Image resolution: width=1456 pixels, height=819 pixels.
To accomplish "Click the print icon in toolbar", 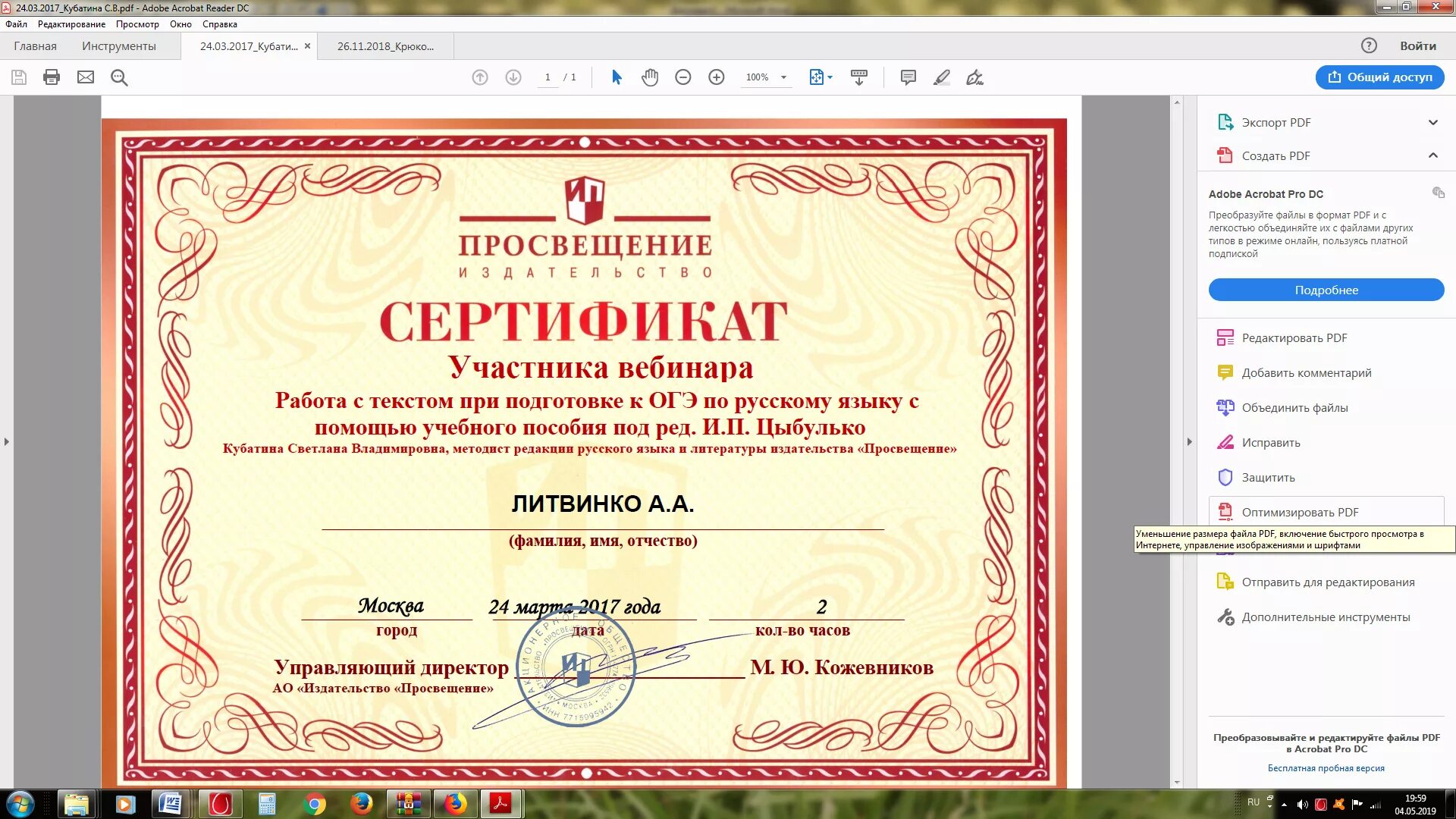I will tap(52, 77).
